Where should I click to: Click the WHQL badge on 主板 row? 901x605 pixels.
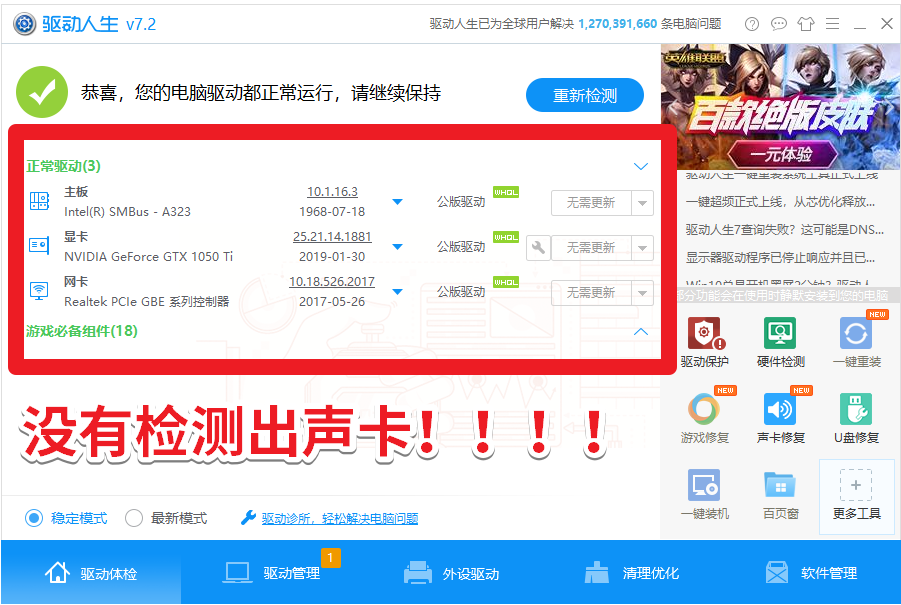pyautogui.click(x=506, y=192)
